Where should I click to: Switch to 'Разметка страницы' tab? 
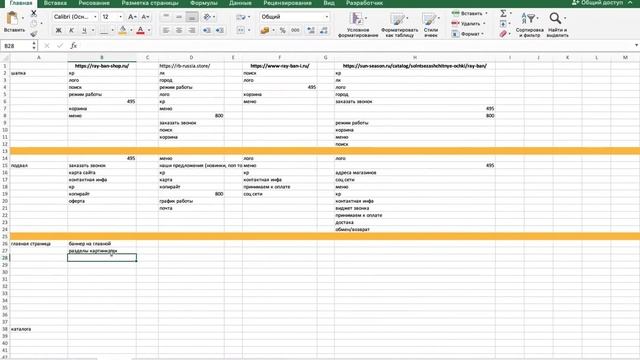pyautogui.click(x=150, y=3)
